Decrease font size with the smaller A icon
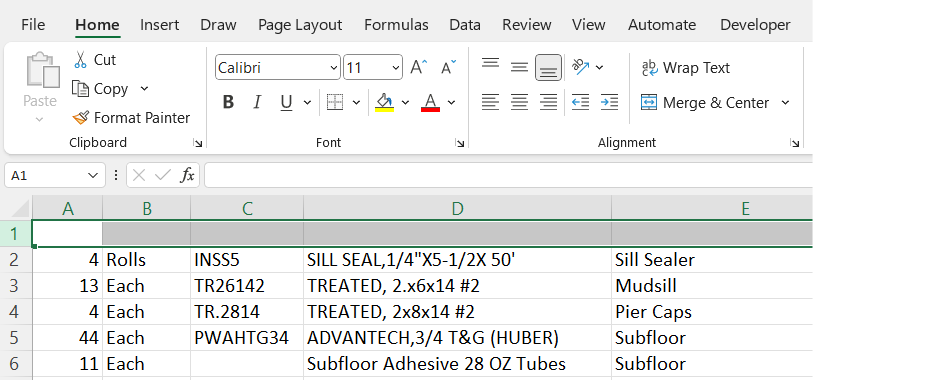 [x=448, y=67]
